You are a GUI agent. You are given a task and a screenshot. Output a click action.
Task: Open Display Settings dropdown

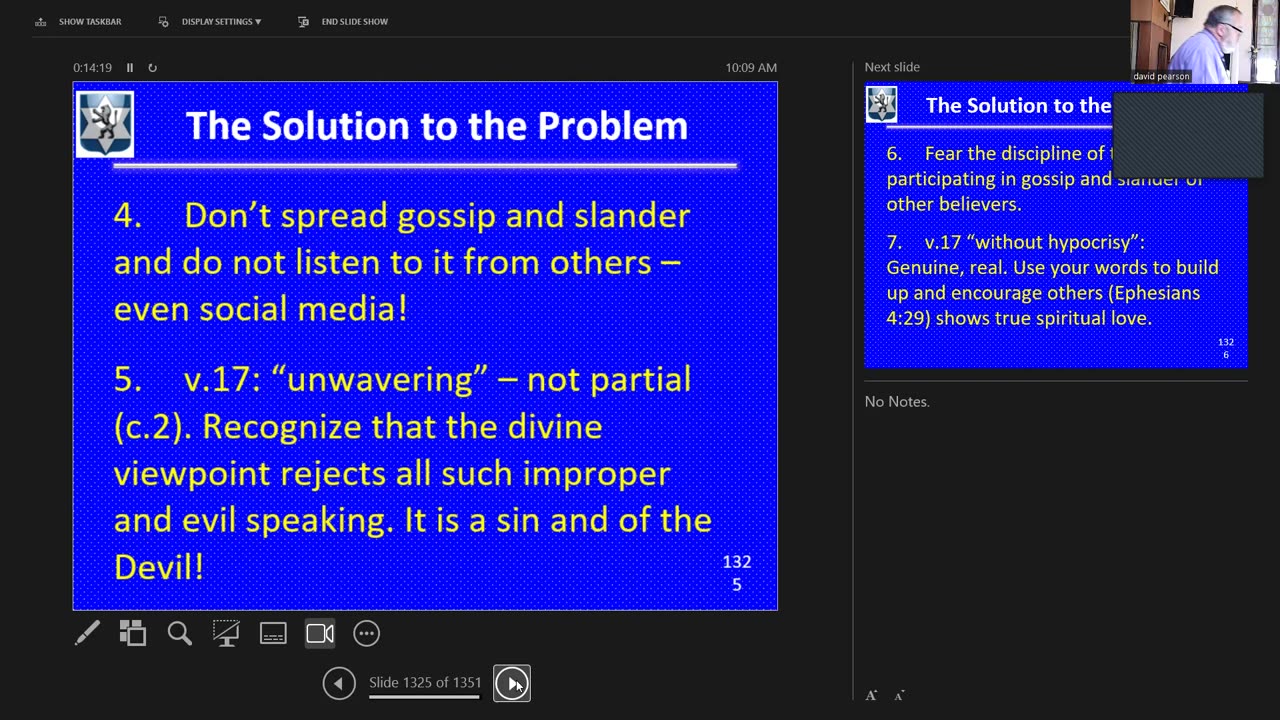[210, 21]
